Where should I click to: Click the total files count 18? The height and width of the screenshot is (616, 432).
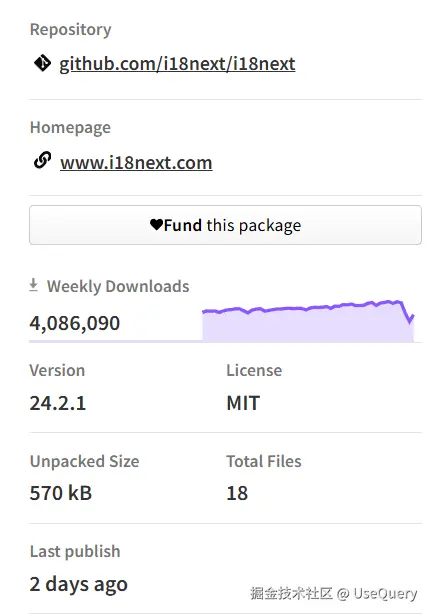tap(237, 493)
